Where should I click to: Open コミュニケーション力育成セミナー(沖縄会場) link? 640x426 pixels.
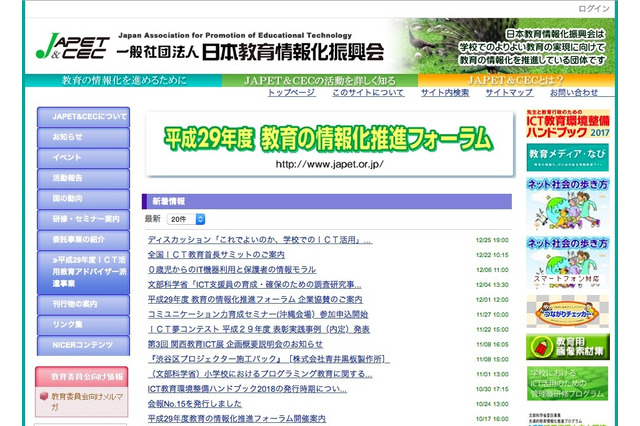(258, 314)
